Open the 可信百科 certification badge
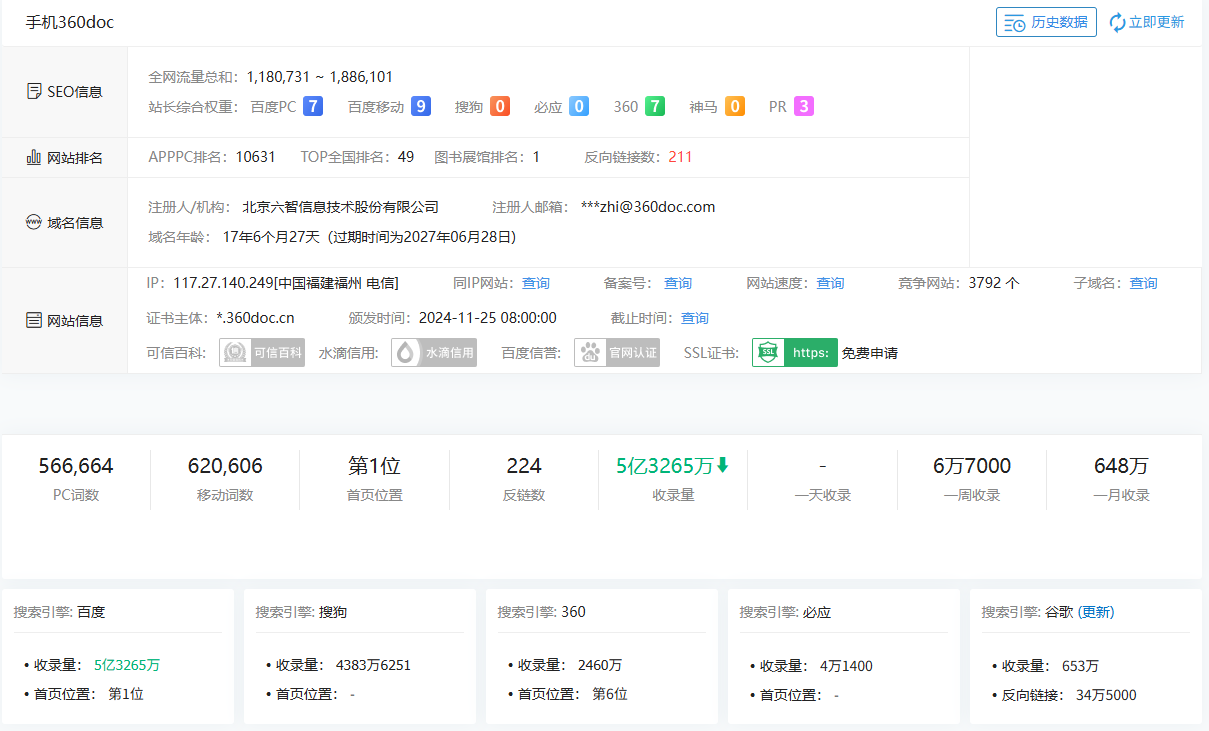The image size is (1209, 731). coord(262,353)
